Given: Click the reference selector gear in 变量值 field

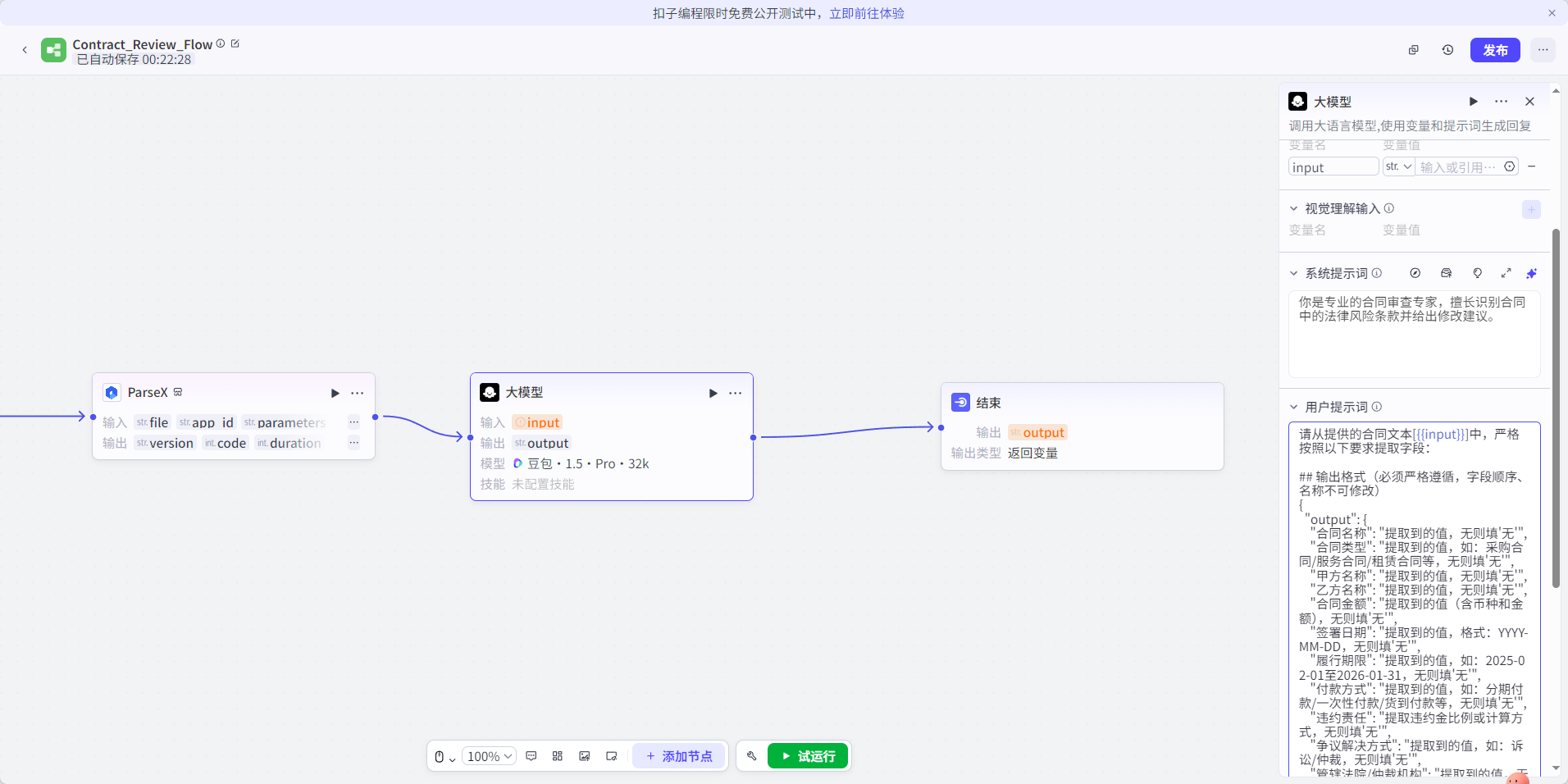Looking at the screenshot, I should 1510,166.
